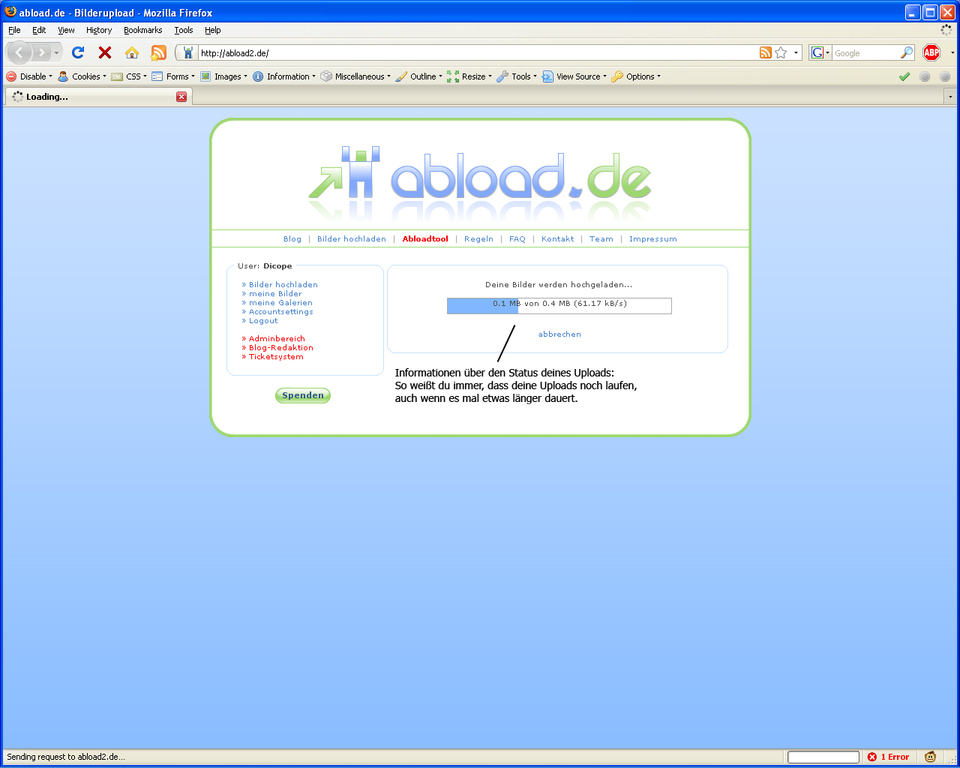Viewport: 960px width, 768px height.
Task: Open the Disable developer toolbar menu
Action: tap(29, 77)
